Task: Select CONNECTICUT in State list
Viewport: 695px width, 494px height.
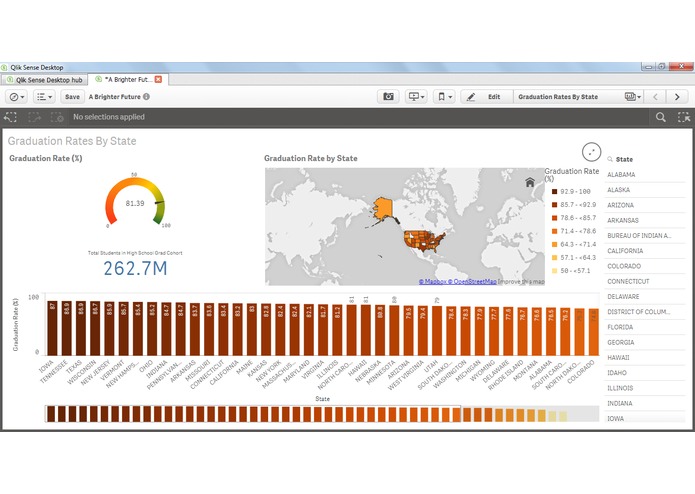Action: tap(645, 281)
